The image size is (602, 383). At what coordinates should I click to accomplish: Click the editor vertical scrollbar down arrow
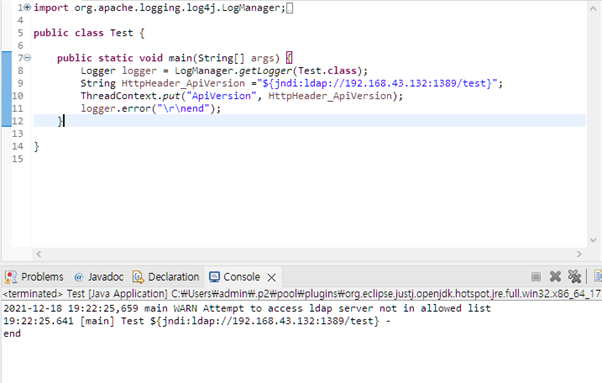(593, 240)
